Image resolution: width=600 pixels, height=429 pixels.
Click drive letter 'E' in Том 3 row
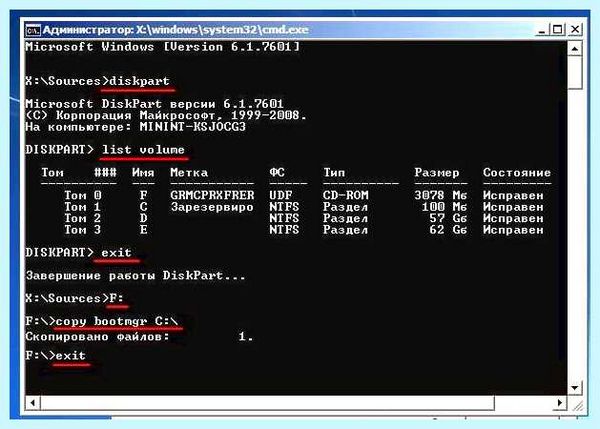[143, 230]
